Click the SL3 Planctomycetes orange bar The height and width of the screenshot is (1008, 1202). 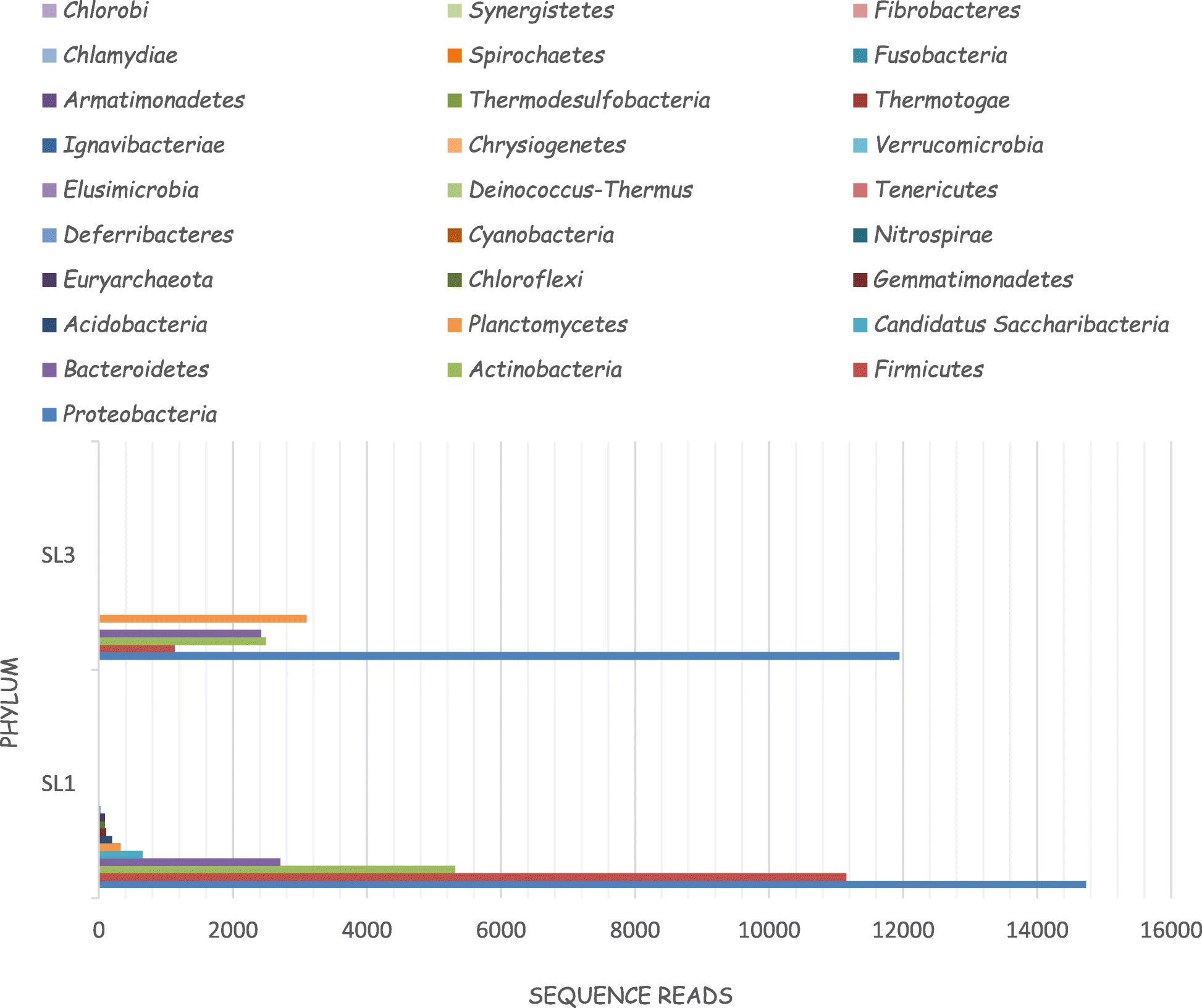pos(203,619)
